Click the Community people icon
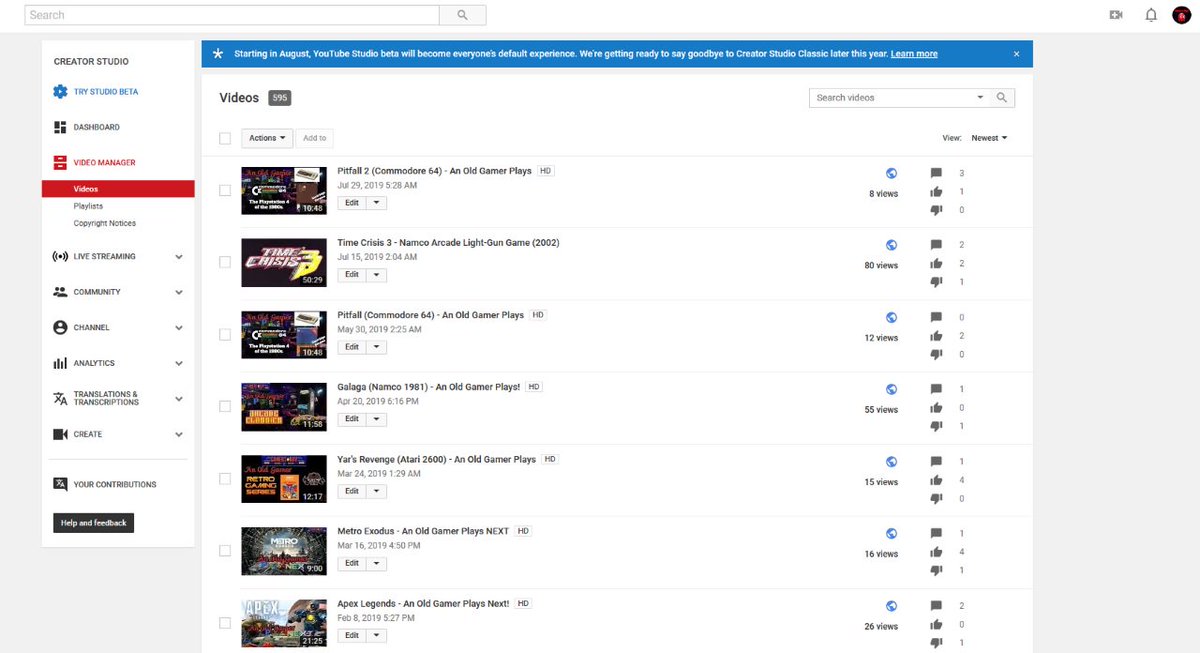Image resolution: width=1200 pixels, height=653 pixels. point(60,292)
